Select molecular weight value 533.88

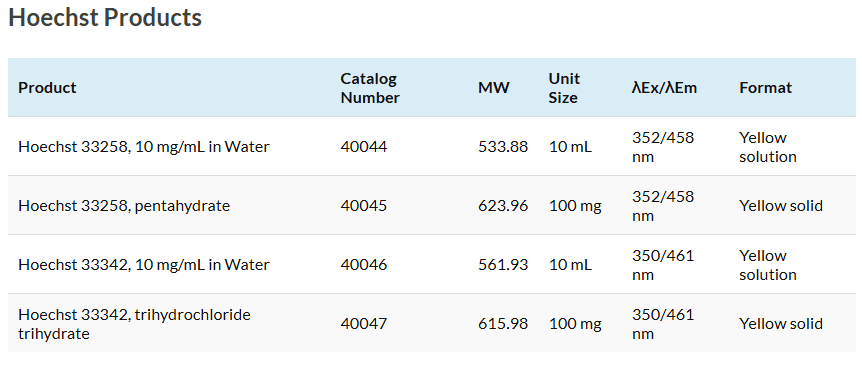(503, 147)
